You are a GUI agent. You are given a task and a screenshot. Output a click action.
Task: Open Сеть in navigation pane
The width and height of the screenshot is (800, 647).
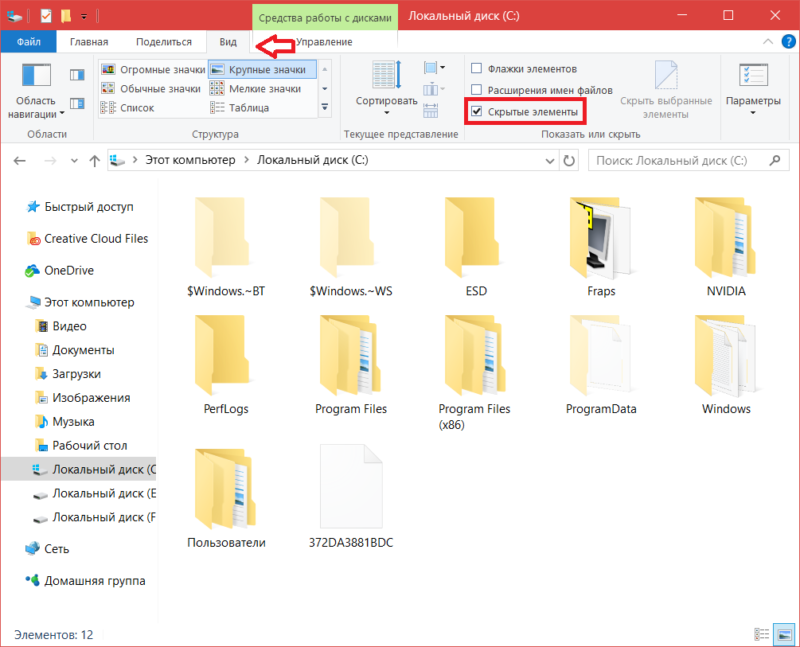click(x=47, y=549)
